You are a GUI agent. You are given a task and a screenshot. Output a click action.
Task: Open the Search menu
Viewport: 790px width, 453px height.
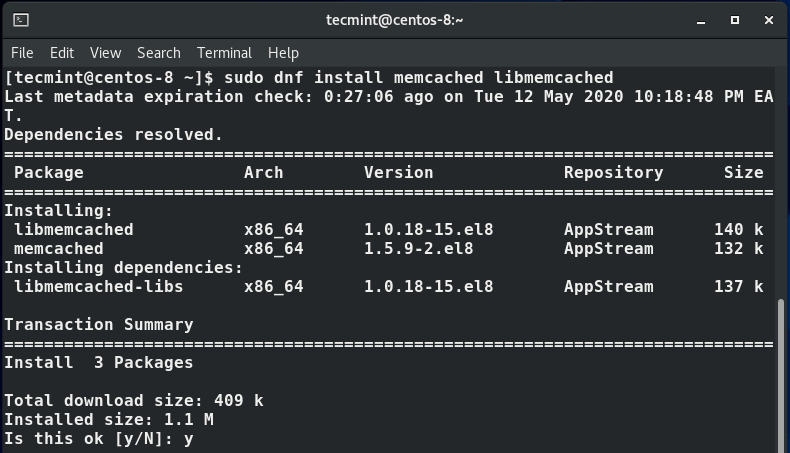point(159,53)
